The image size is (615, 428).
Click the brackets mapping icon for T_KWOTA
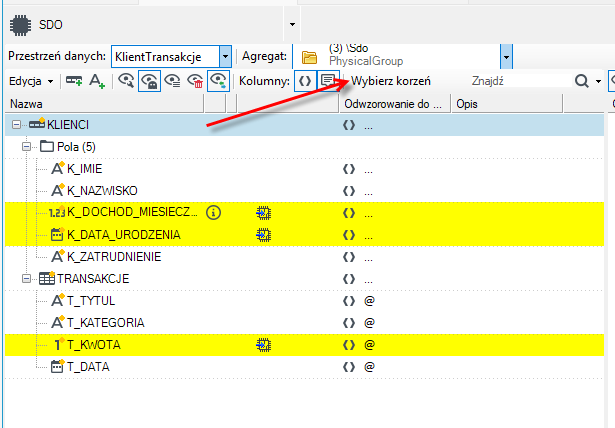349,345
